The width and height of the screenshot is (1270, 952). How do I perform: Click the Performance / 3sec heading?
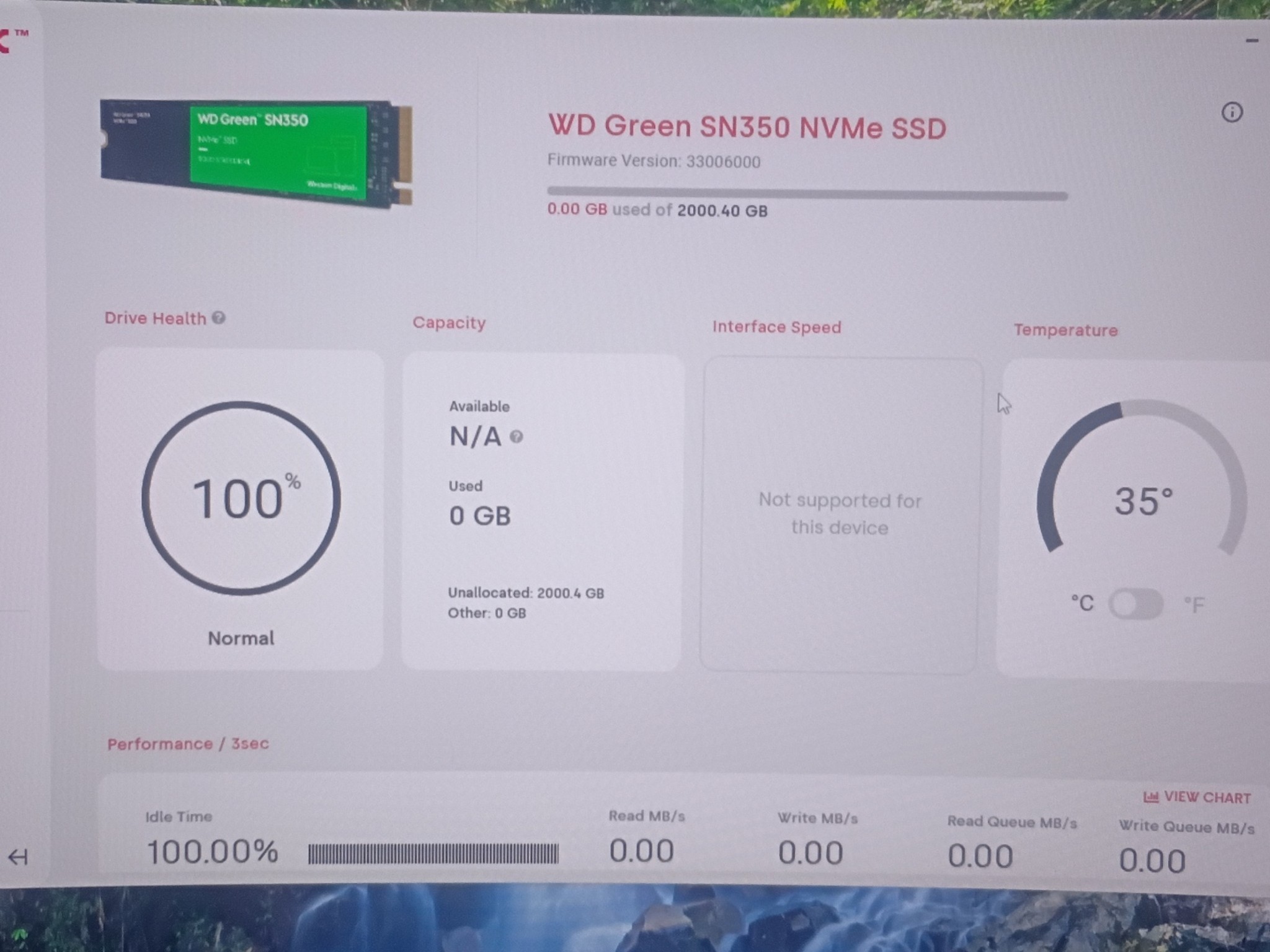(188, 744)
